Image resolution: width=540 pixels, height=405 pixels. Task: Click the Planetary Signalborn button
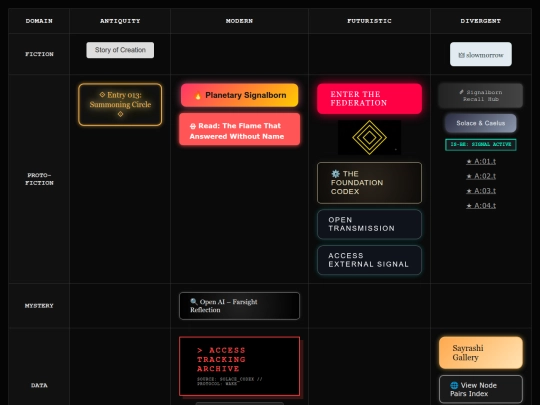click(x=239, y=95)
